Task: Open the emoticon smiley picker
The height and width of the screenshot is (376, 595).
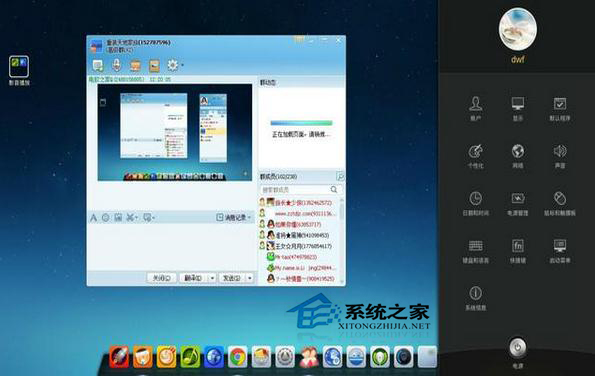Action: [x=105, y=217]
